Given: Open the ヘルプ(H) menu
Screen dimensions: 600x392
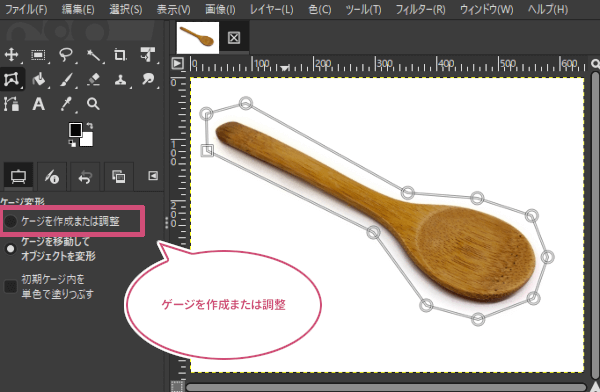Looking at the screenshot, I should click(548, 9).
